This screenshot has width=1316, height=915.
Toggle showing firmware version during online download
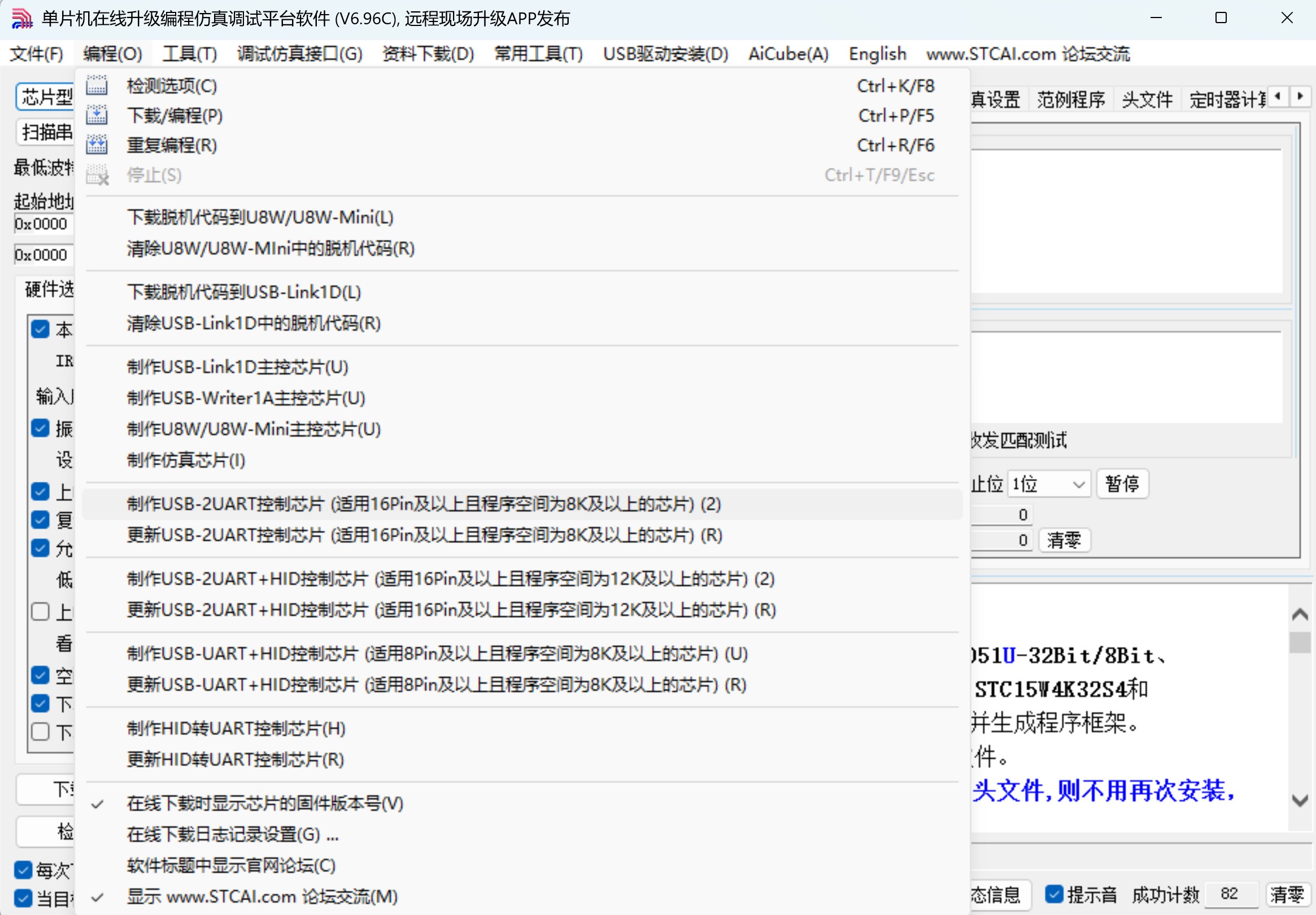point(265,803)
